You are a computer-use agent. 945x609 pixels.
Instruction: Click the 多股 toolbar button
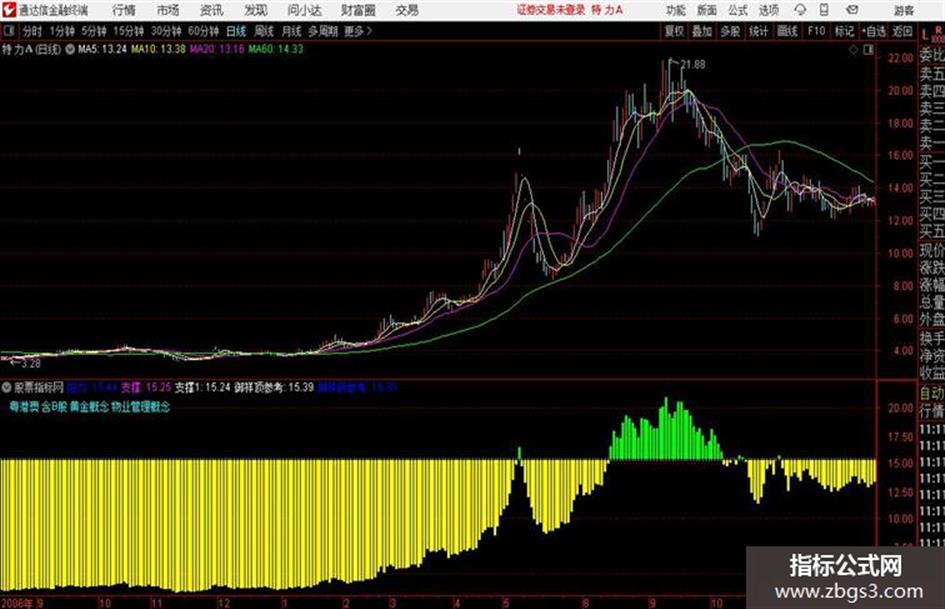(x=730, y=31)
